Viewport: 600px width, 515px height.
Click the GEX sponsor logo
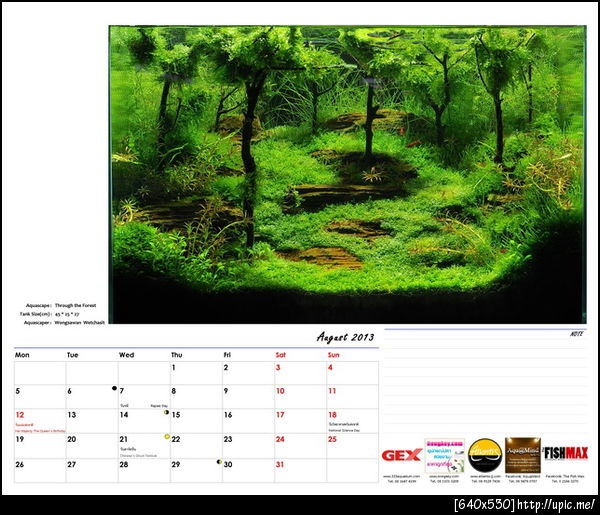click(x=402, y=455)
